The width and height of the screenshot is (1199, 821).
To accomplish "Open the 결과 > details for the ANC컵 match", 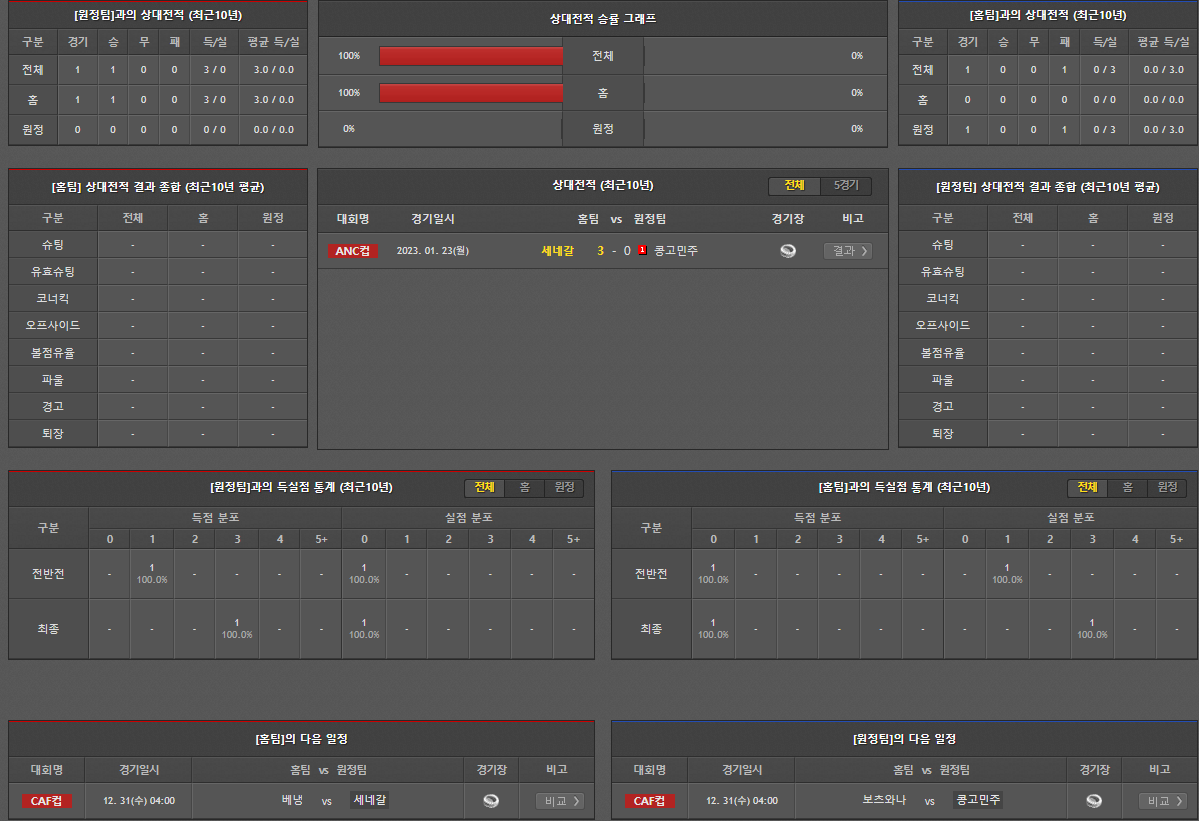I will tap(847, 251).
